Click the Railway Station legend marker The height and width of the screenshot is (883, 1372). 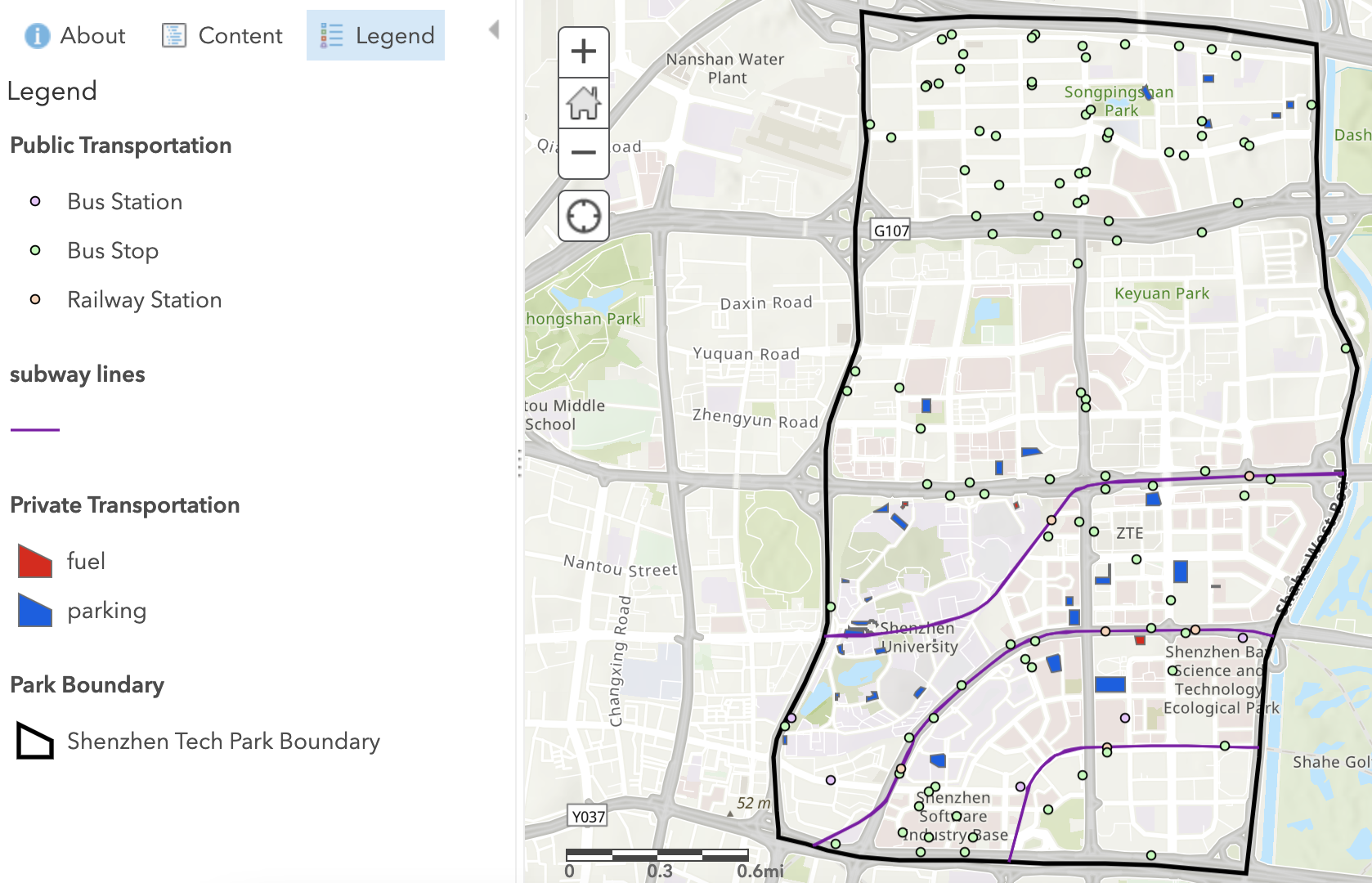[x=35, y=300]
